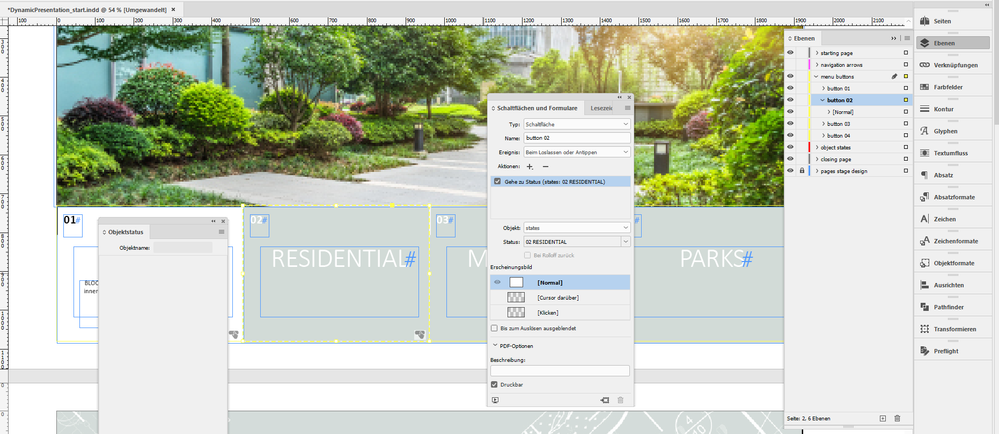Open the Typ dropdown
999x434 pixels.
(577, 124)
